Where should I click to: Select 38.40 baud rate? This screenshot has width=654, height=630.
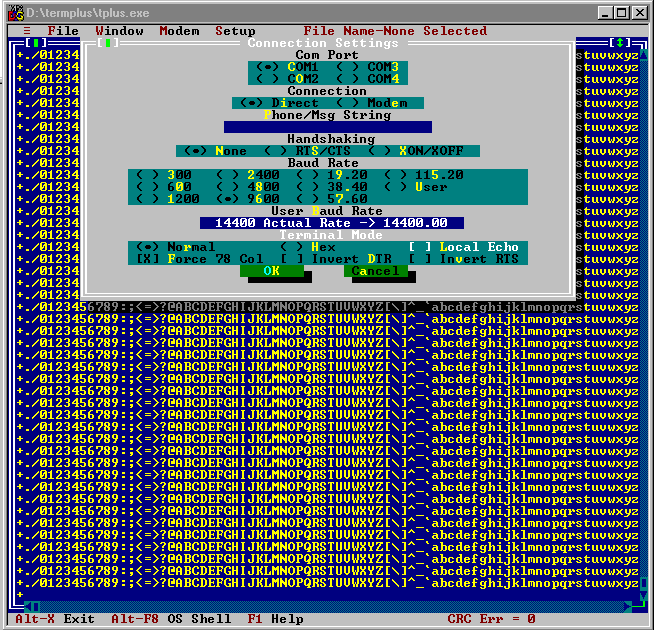(x=332, y=187)
